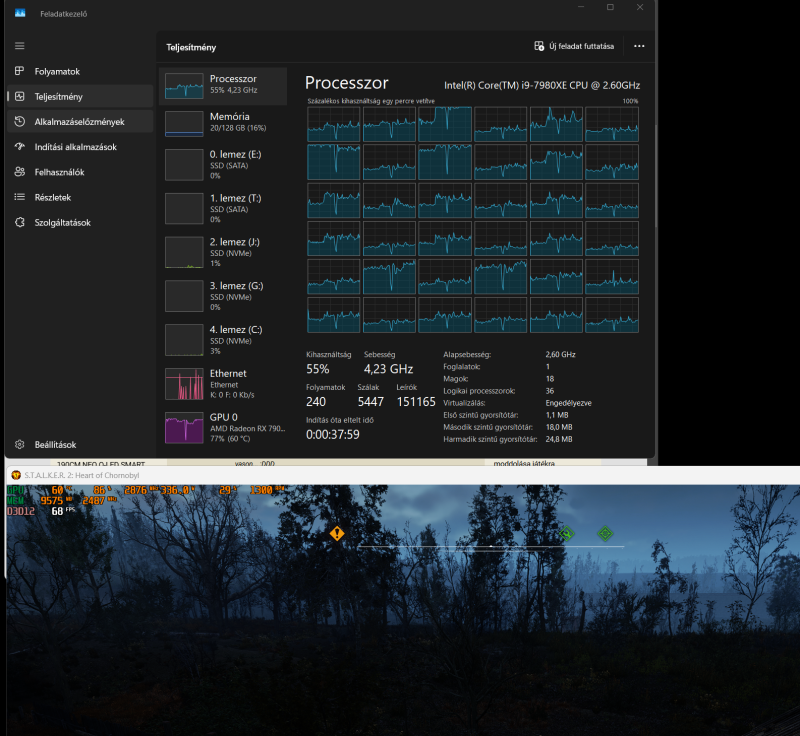
Task: Open Szolgáltatások page
Action: pos(80,222)
